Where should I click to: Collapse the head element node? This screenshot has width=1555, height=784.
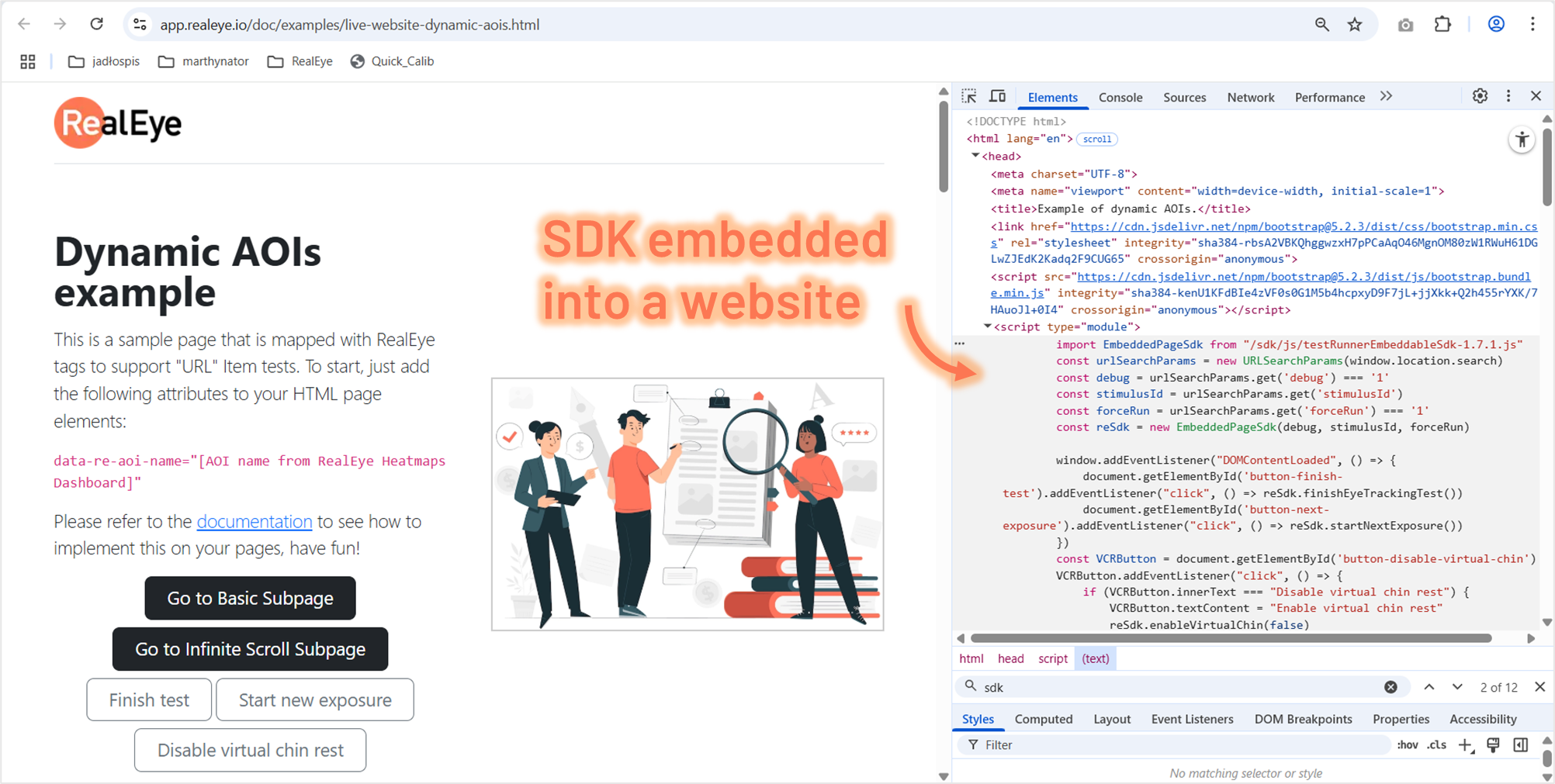[975, 156]
